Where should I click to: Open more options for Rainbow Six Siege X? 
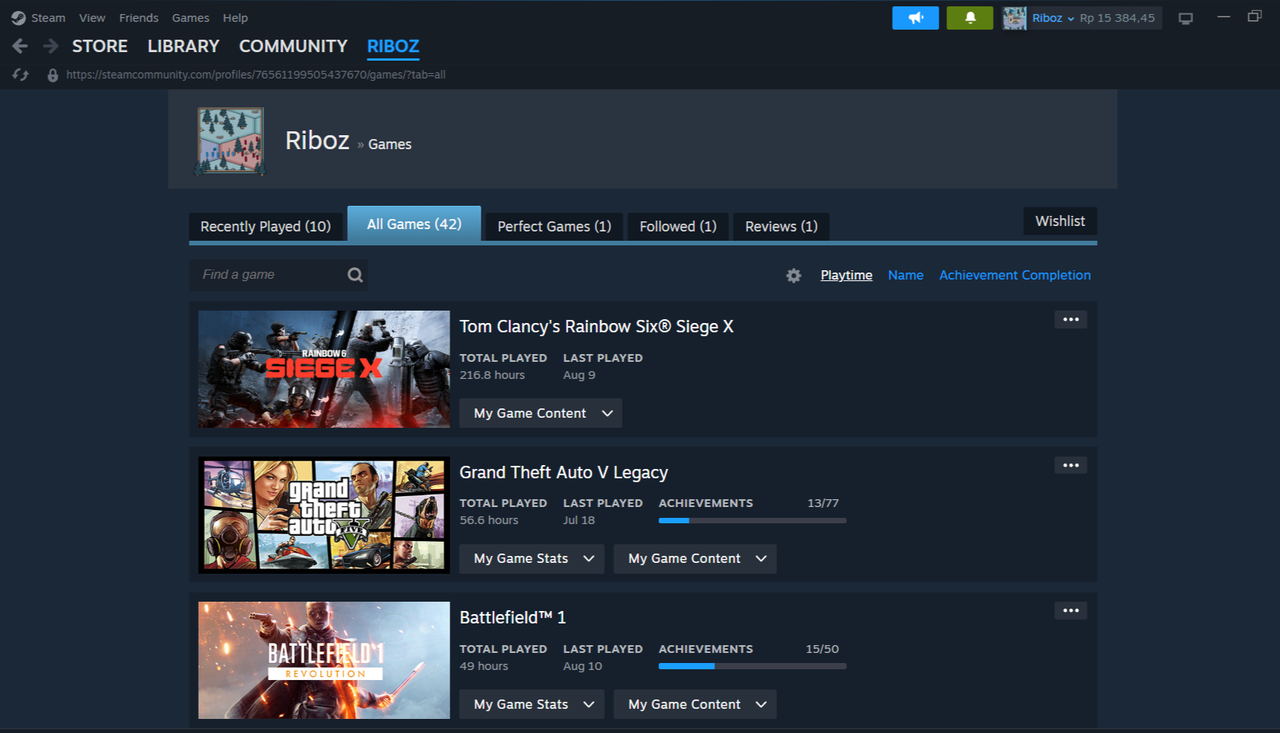coord(1071,320)
